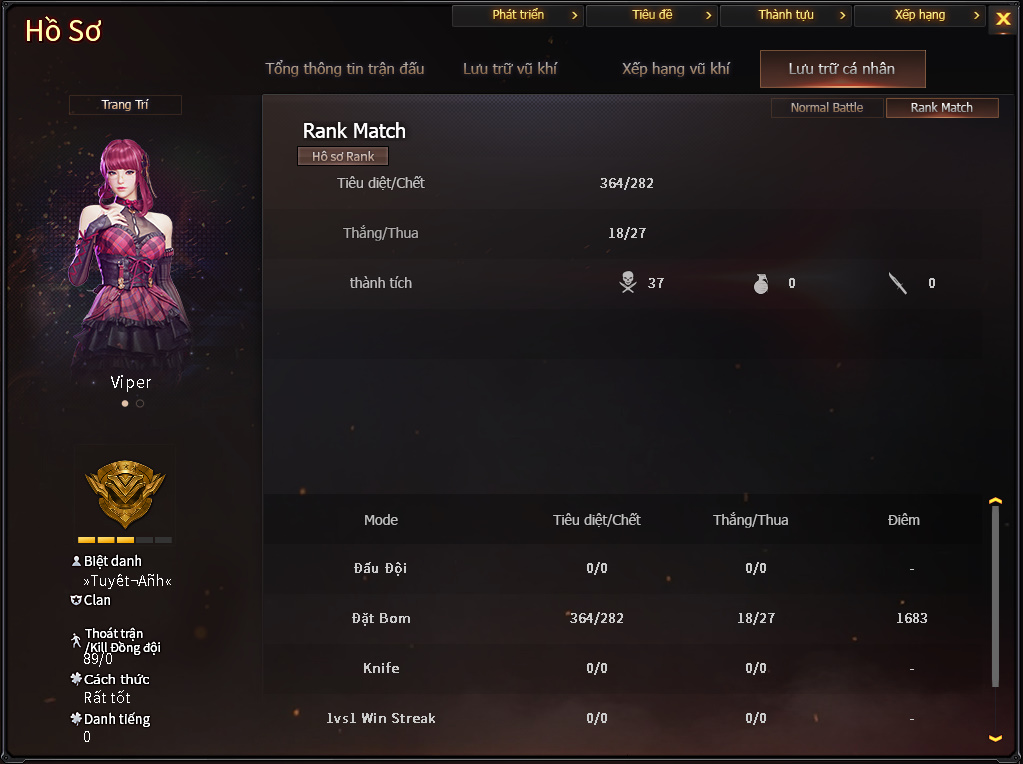
Task: Select the first character page dot
Action: tap(125, 403)
